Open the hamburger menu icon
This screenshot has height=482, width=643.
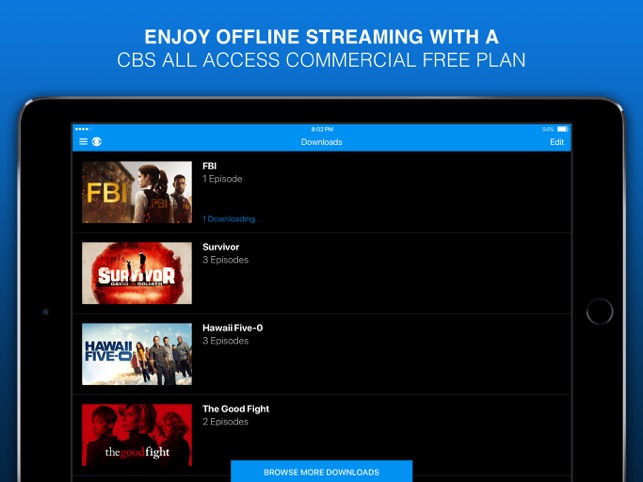point(83,142)
